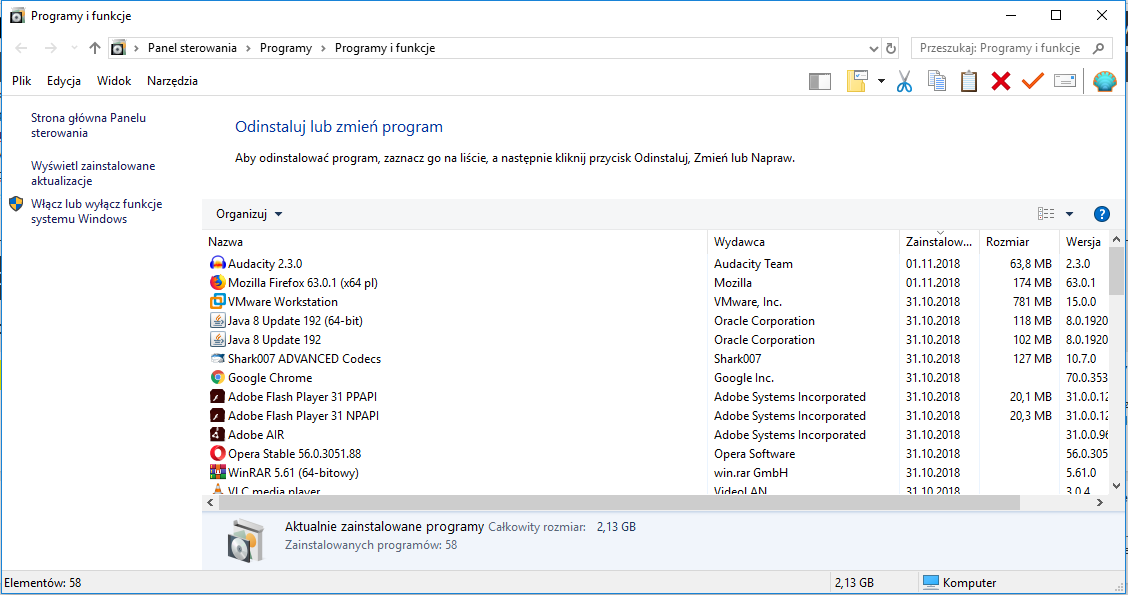Click the Adobe Flash Player 31 PPAPI icon
Image resolution: width=1128 pixels, height=595 pixels.
tap(217, 396)
